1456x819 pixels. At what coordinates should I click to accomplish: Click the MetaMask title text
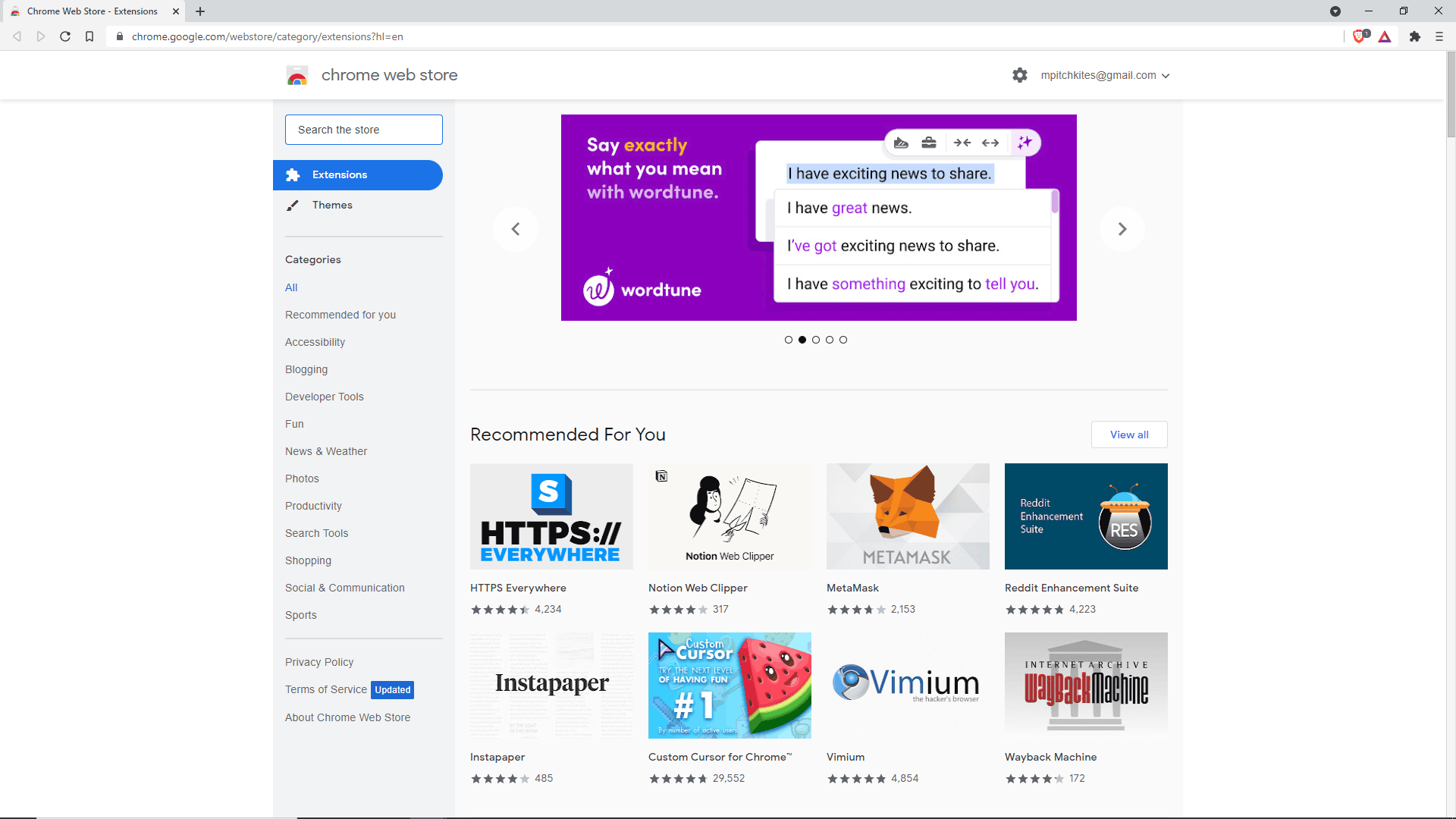(852, 588)
